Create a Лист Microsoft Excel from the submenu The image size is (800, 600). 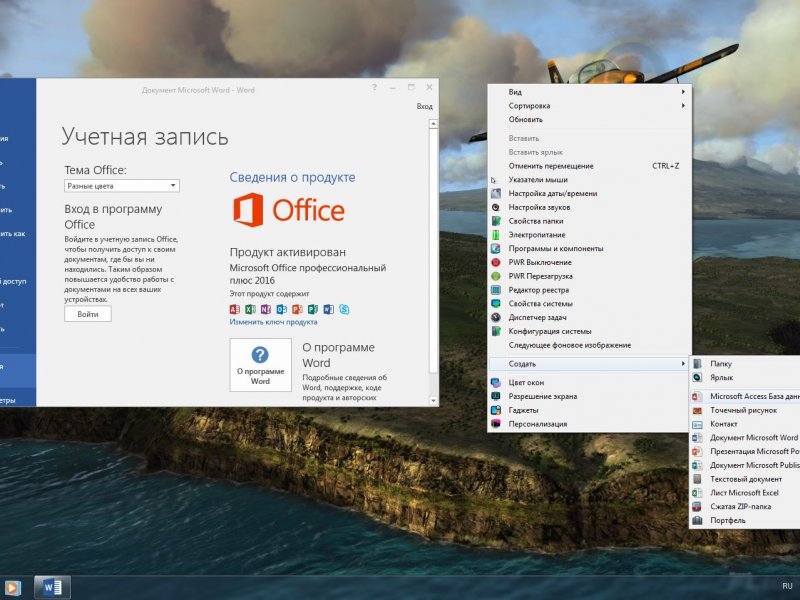pos(745,492)
